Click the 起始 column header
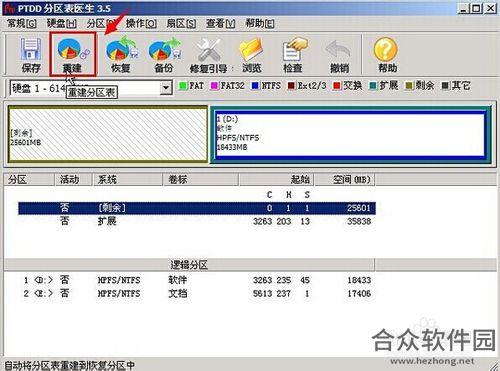Viewport: 500px width, 371px height. (x=277, y=179)
